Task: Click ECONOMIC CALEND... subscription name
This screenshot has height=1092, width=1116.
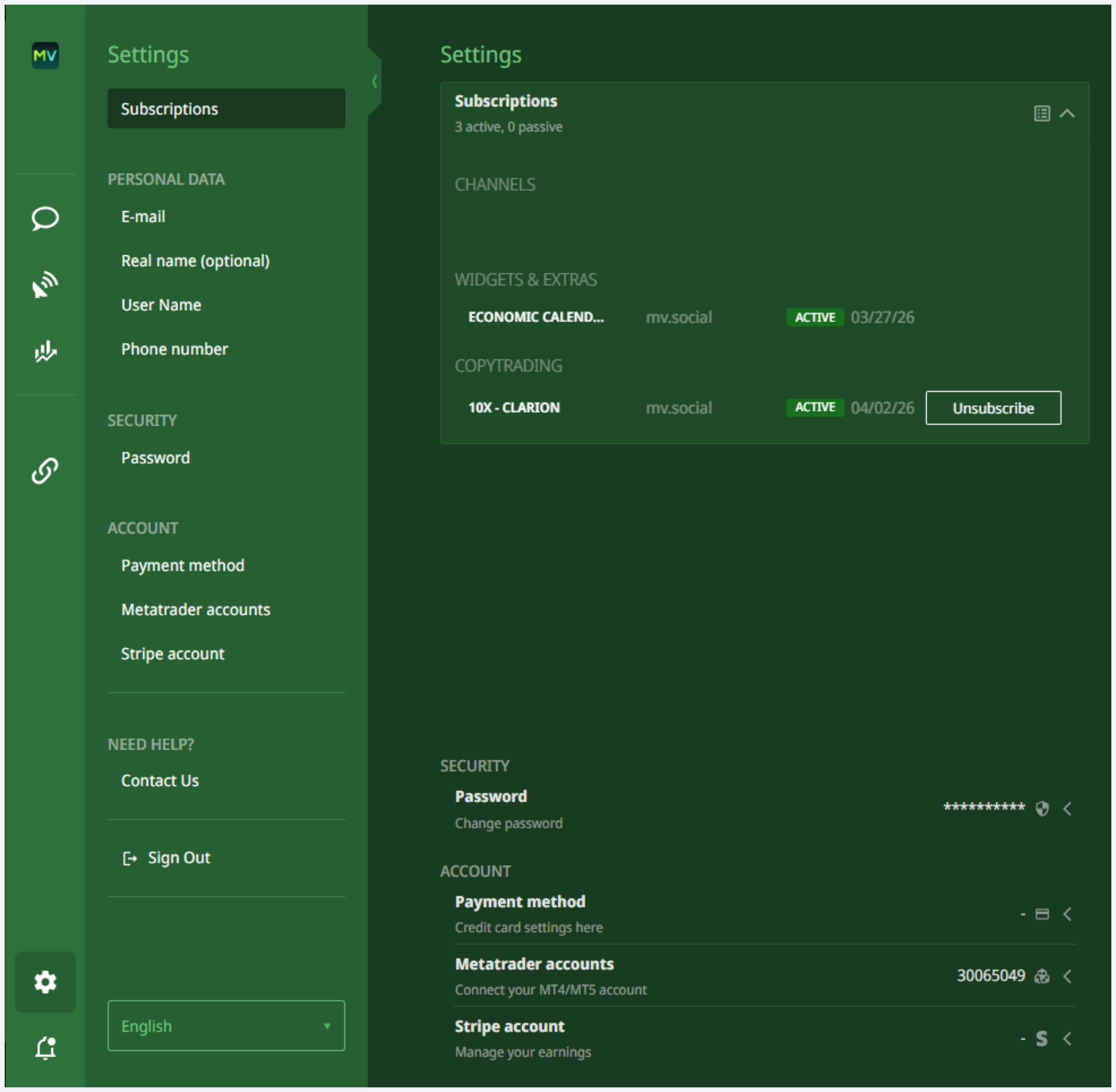Action: (x=536, y=317)
